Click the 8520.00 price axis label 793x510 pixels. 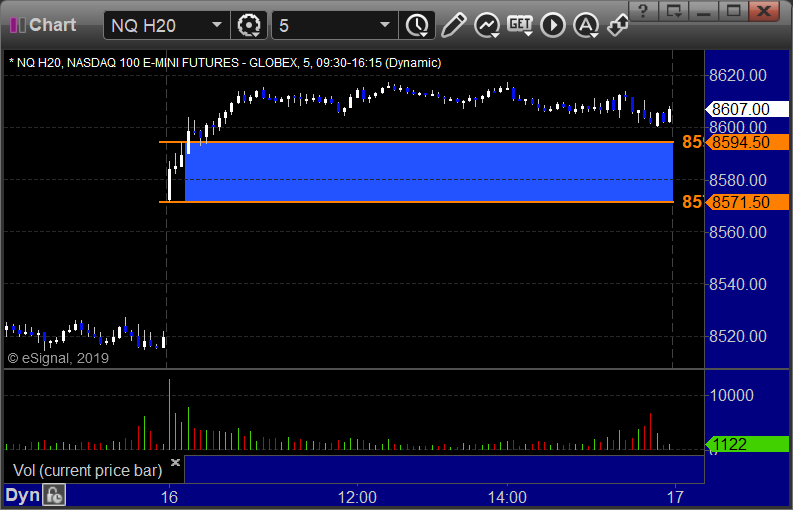pyautogui.click(x=737, y=336)
